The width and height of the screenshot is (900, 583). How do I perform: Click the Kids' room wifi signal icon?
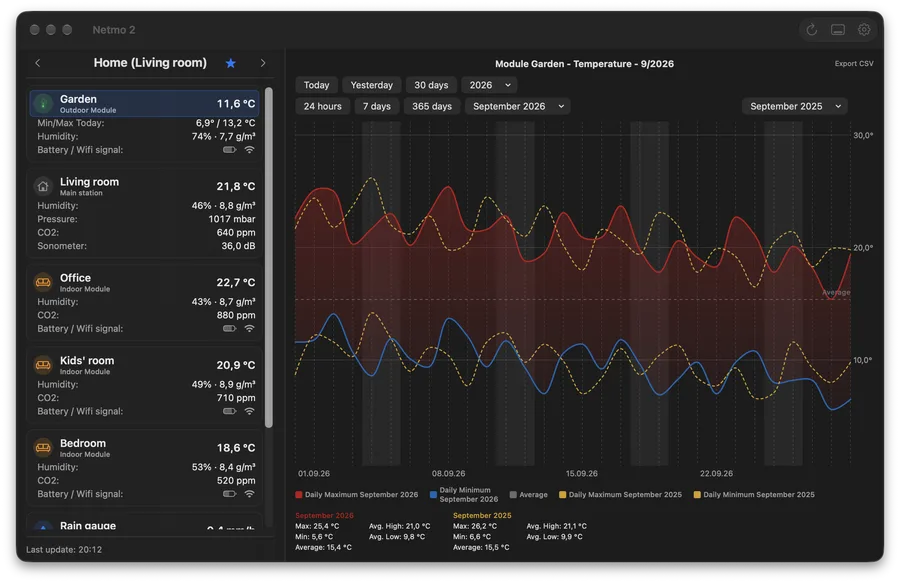249,411
